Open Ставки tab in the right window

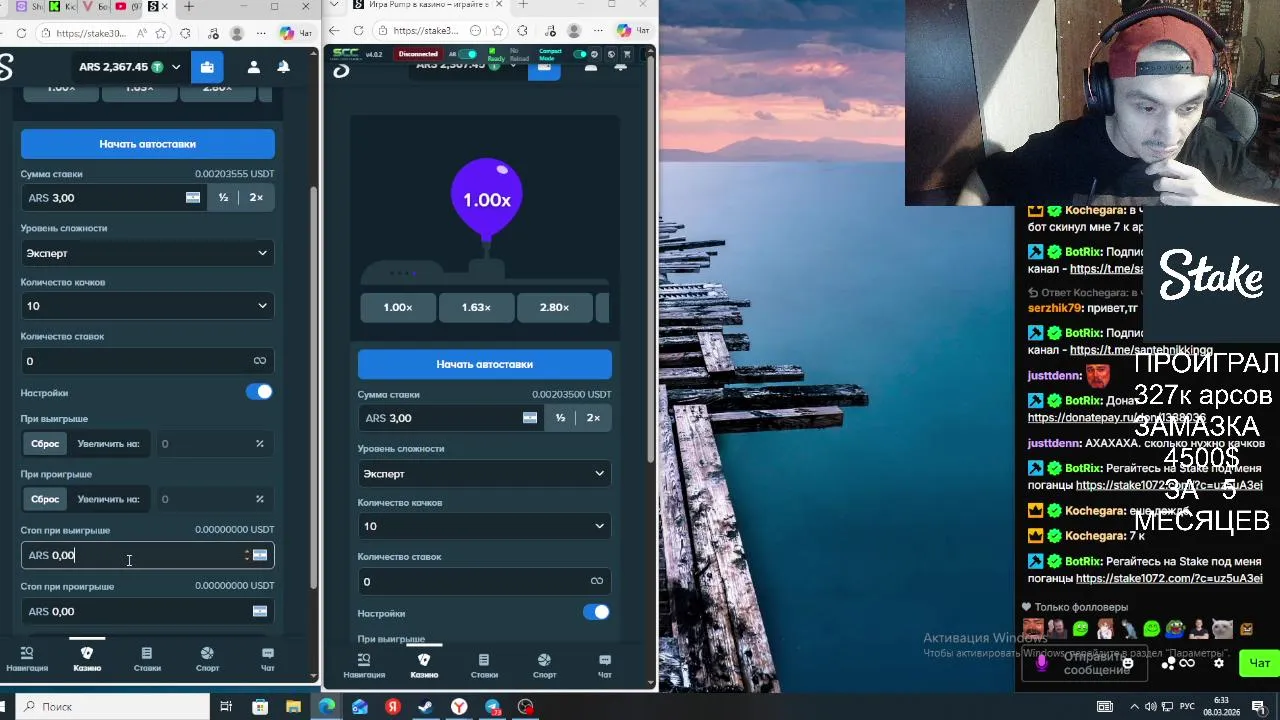coord(484,666)
